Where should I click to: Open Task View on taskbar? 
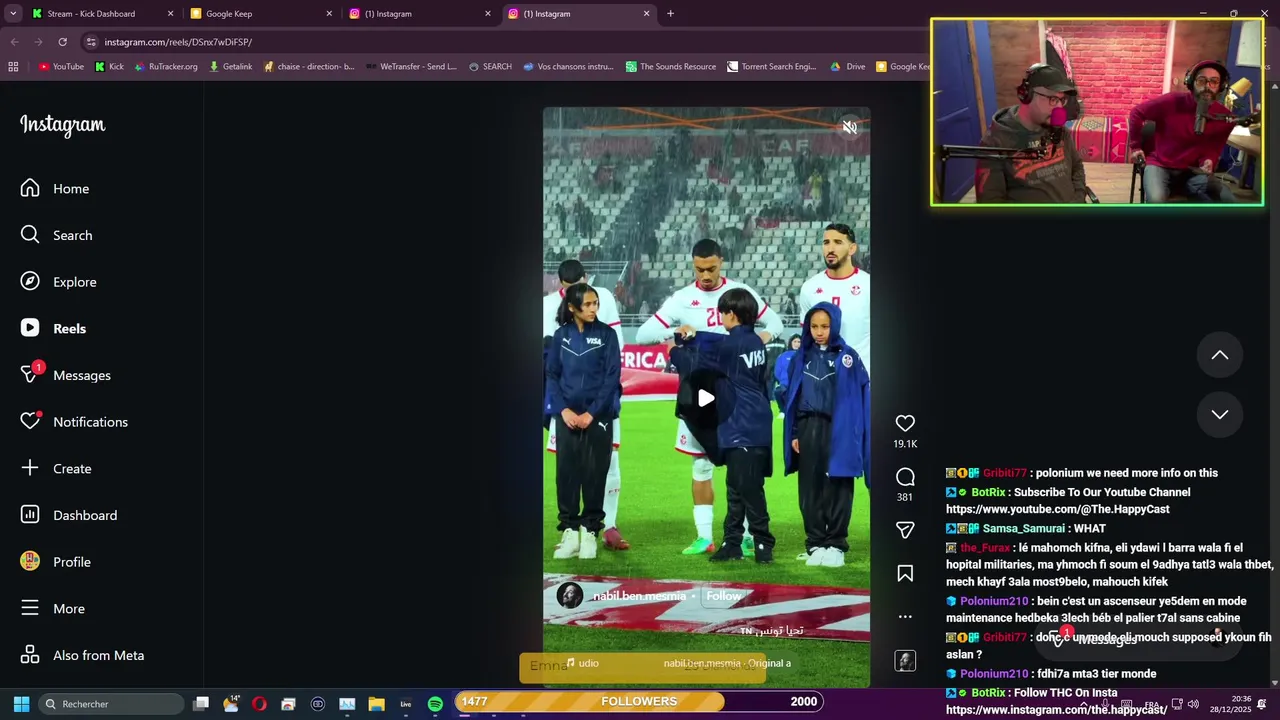click(x=201, y=704)
